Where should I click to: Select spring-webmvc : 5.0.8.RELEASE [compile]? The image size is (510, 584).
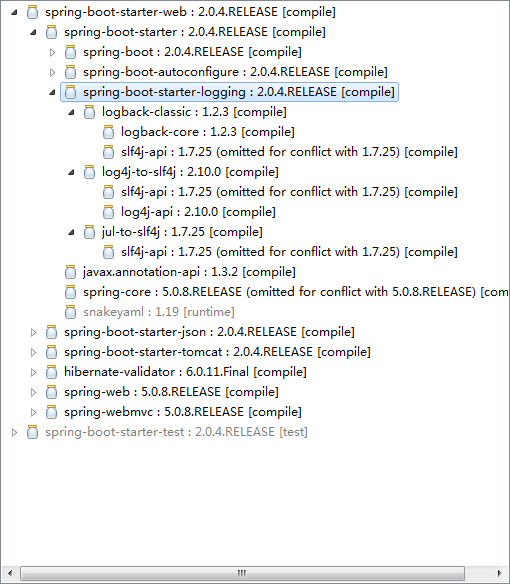click(183, 412)
